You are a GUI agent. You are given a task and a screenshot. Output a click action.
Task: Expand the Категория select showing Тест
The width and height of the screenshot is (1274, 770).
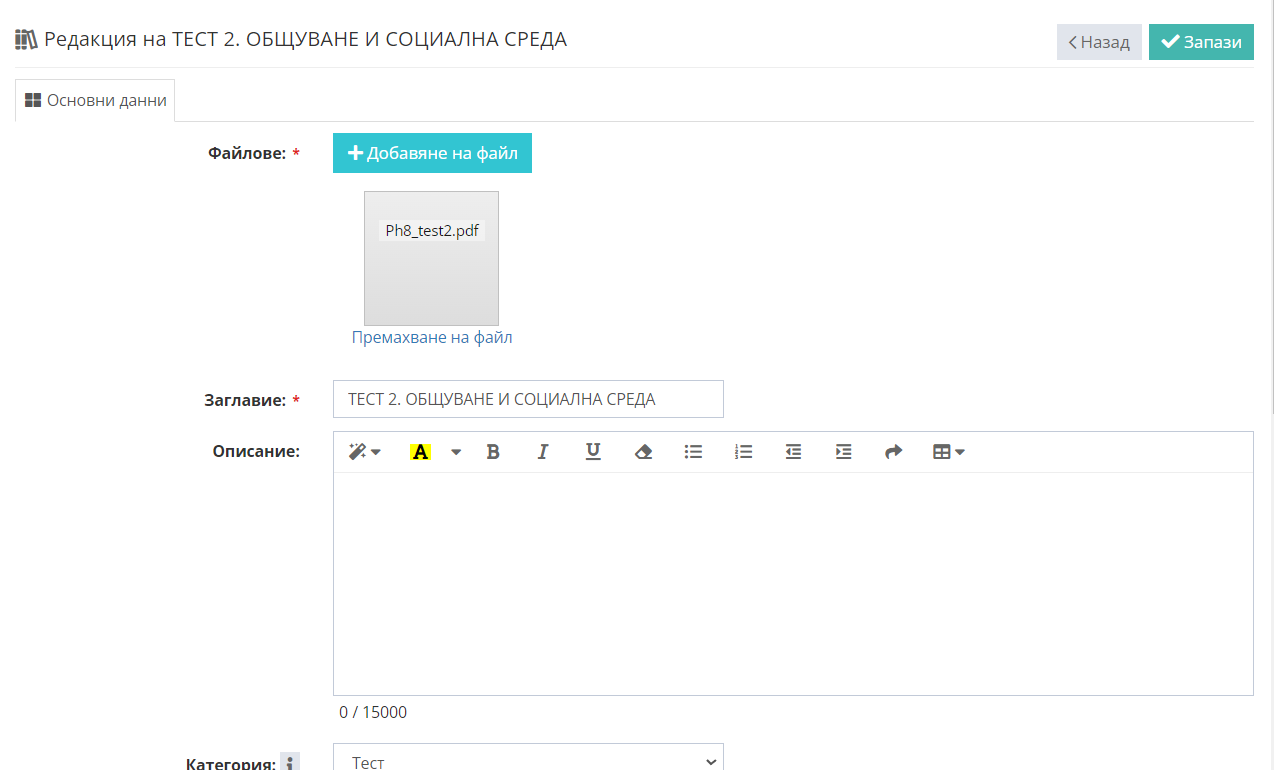click(x=528, y=760)
